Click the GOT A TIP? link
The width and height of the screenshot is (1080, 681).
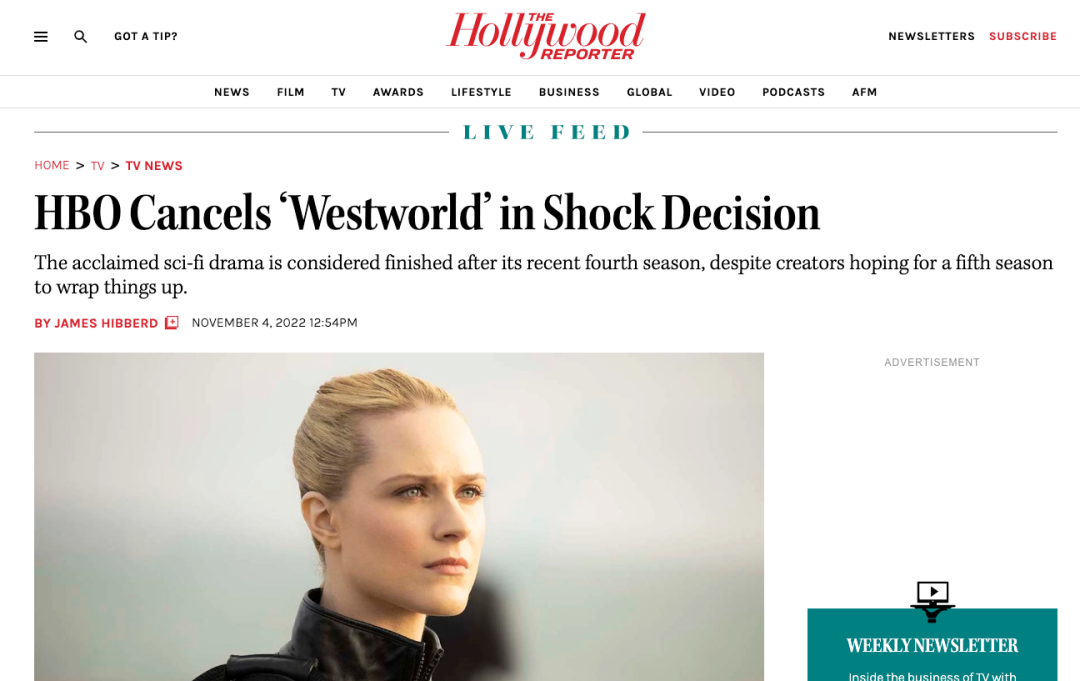click(146, 36)
